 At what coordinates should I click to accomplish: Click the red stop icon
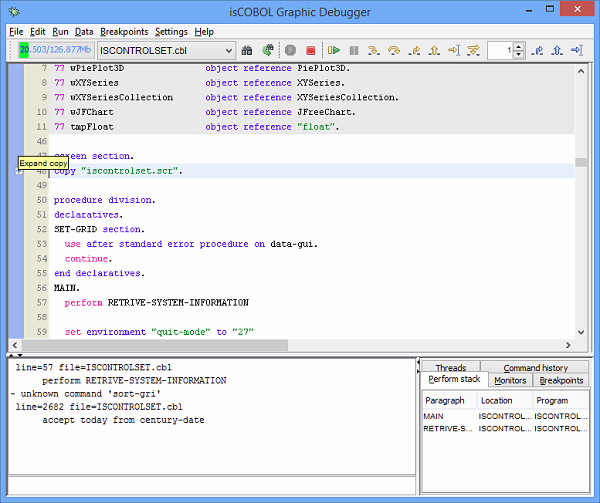point(311,50)
